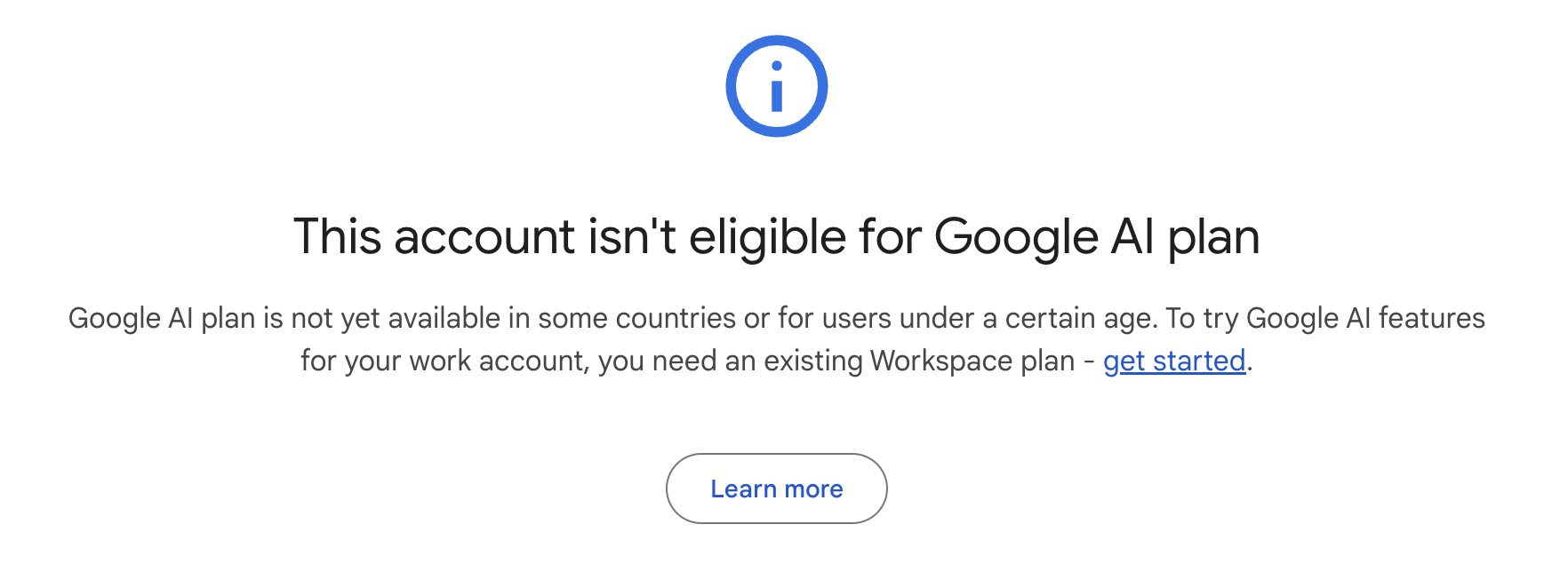
Task: Tap the circular info symbol above heading
Action: click(x=777, y=86)
